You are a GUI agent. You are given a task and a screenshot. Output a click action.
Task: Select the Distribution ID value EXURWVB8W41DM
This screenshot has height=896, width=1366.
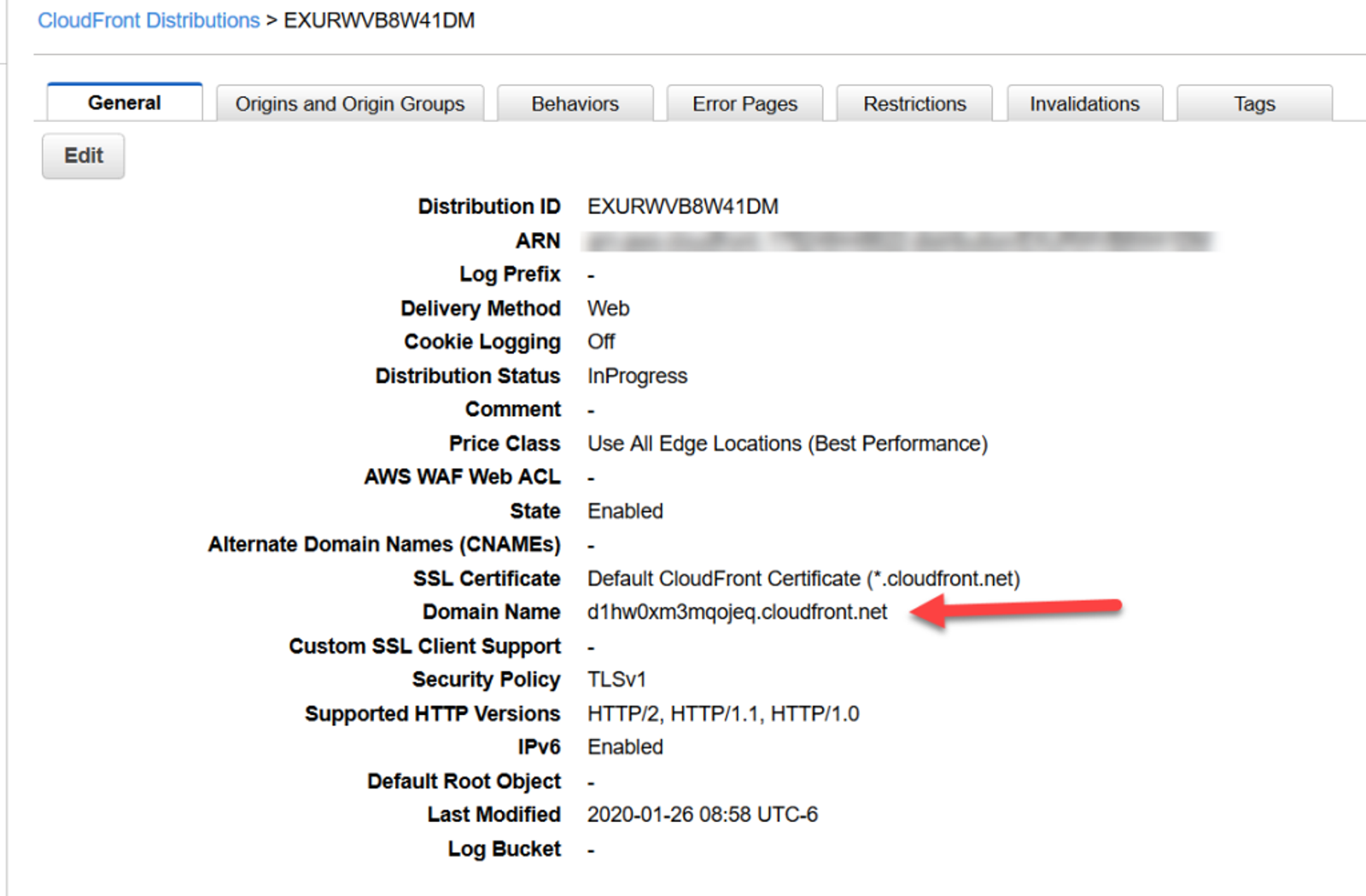tap(683, 207)
